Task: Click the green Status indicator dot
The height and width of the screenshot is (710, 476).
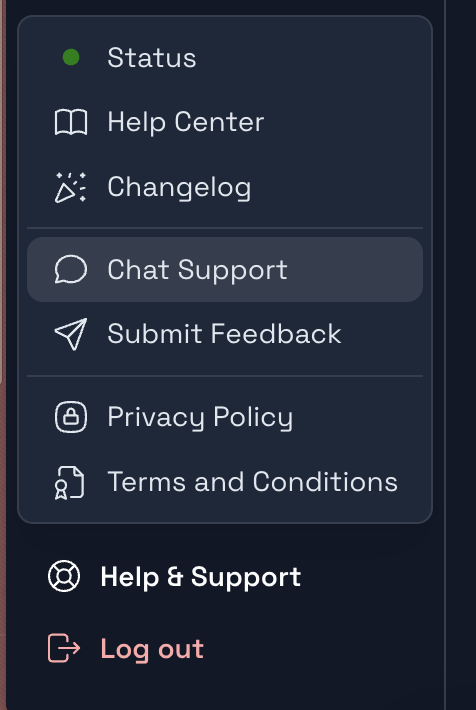Action: pos(71,58)
